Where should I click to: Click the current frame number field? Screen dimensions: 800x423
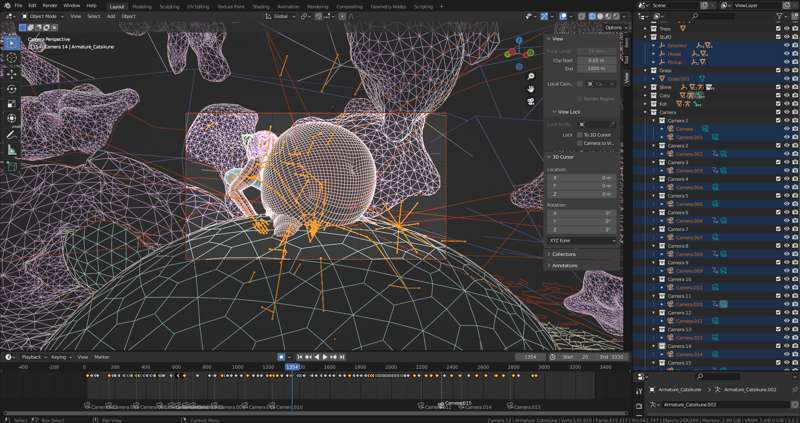pos(531,357)
